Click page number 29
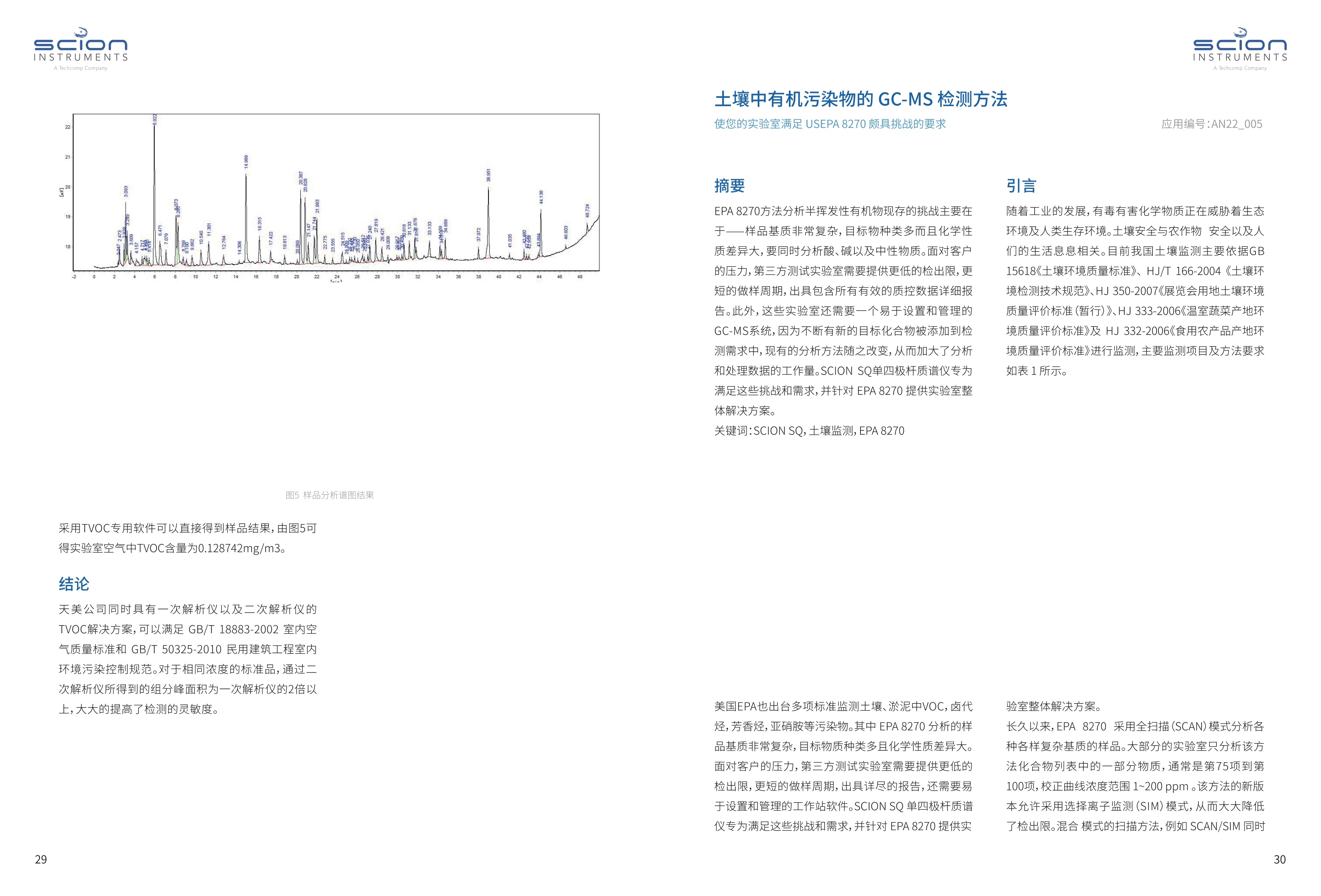The image size is (1321, 896). (x=41, y=859)
